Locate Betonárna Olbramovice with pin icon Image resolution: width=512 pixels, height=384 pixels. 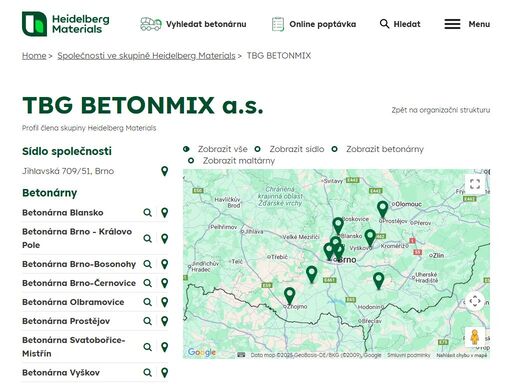[164, 302]
